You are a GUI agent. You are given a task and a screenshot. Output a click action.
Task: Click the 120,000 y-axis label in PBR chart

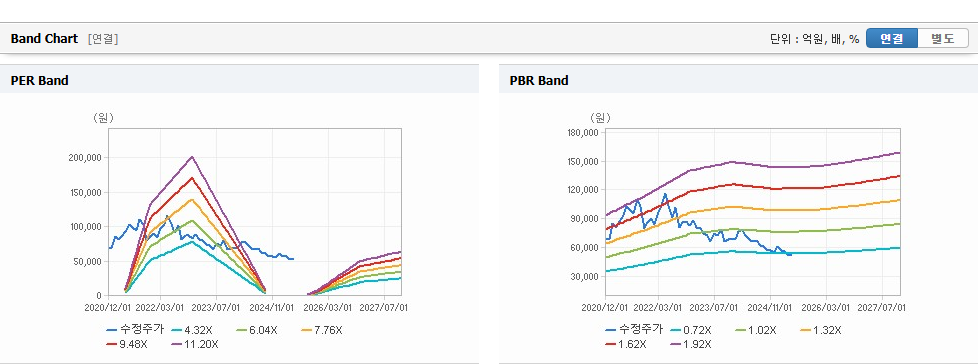(x=584, y=190)
